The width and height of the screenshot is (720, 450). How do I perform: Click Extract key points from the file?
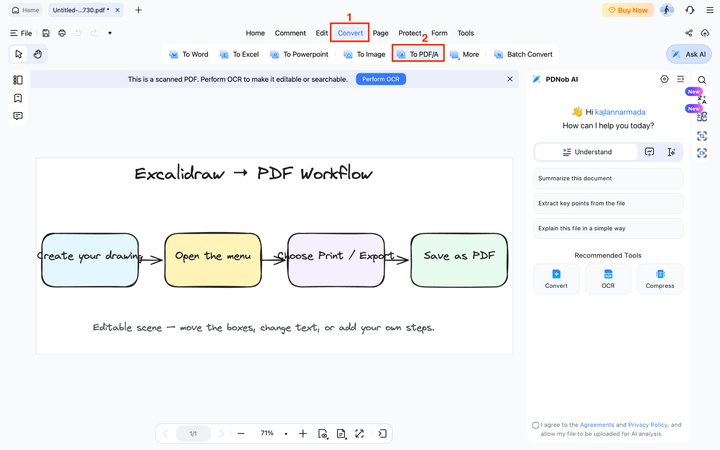[608, 203]
